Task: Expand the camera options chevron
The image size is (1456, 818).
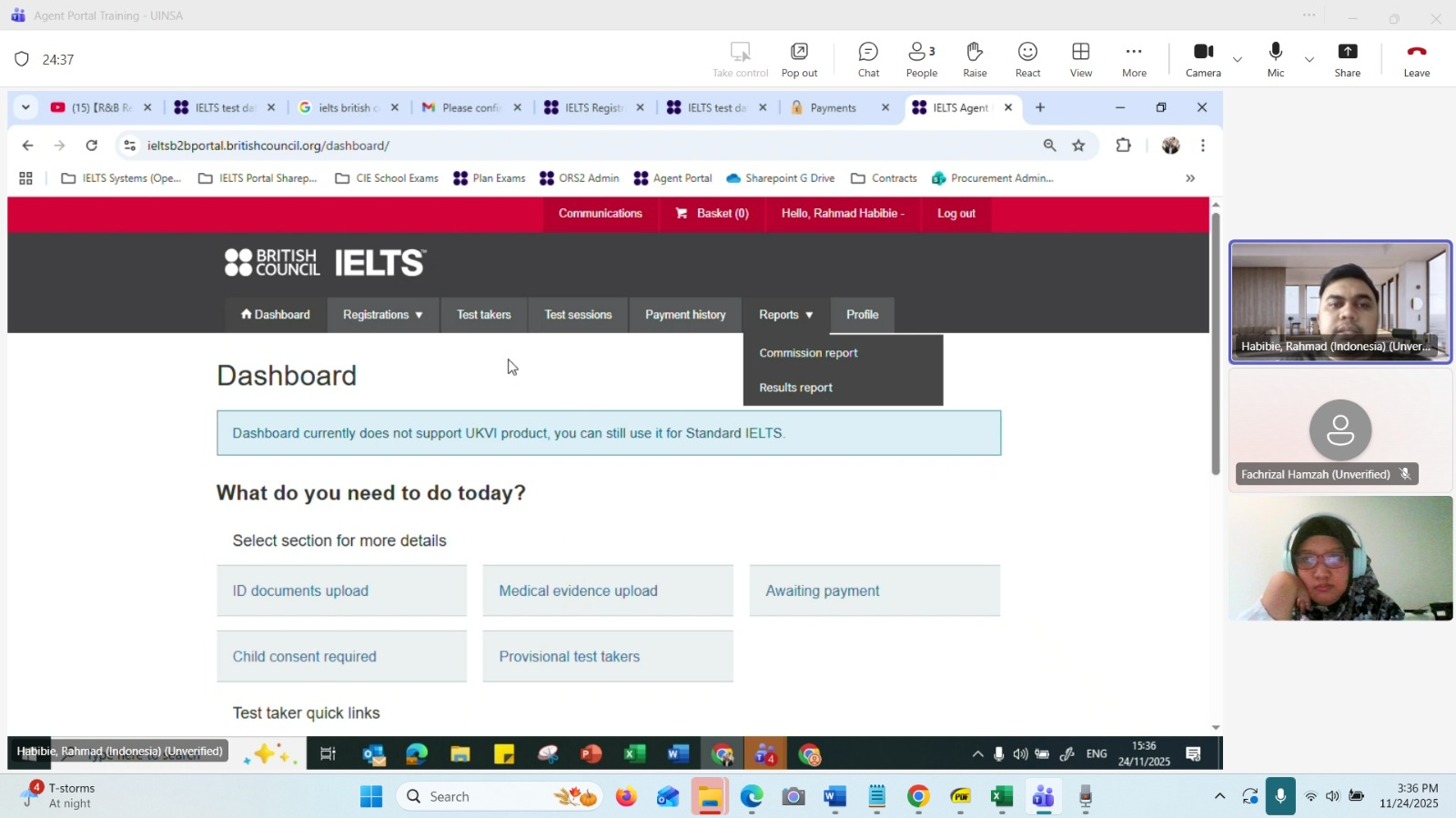Action: pos(1238,60)
